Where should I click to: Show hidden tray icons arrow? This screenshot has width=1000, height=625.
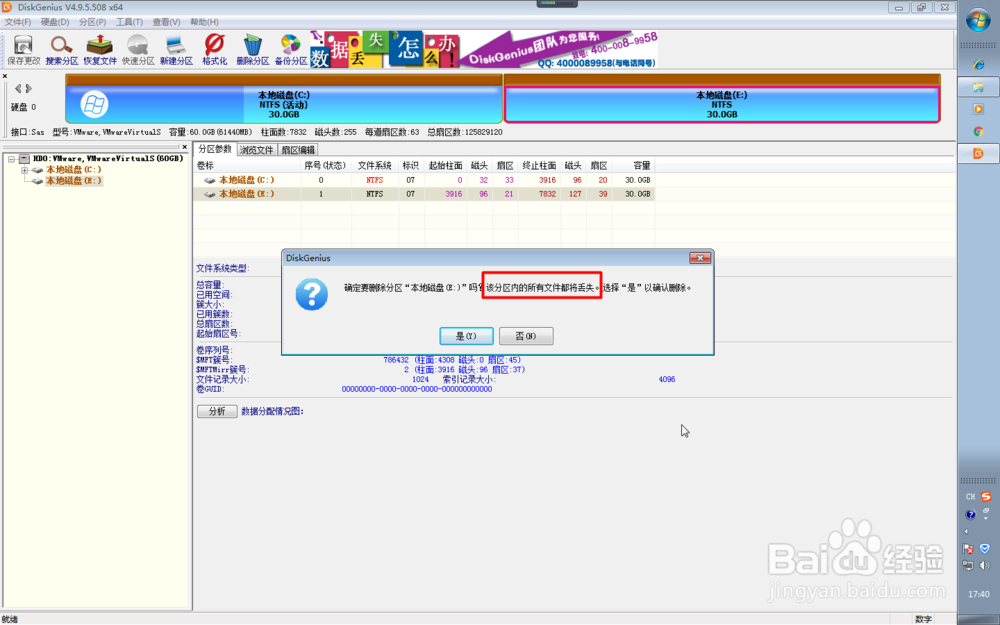tap(966, 531)
